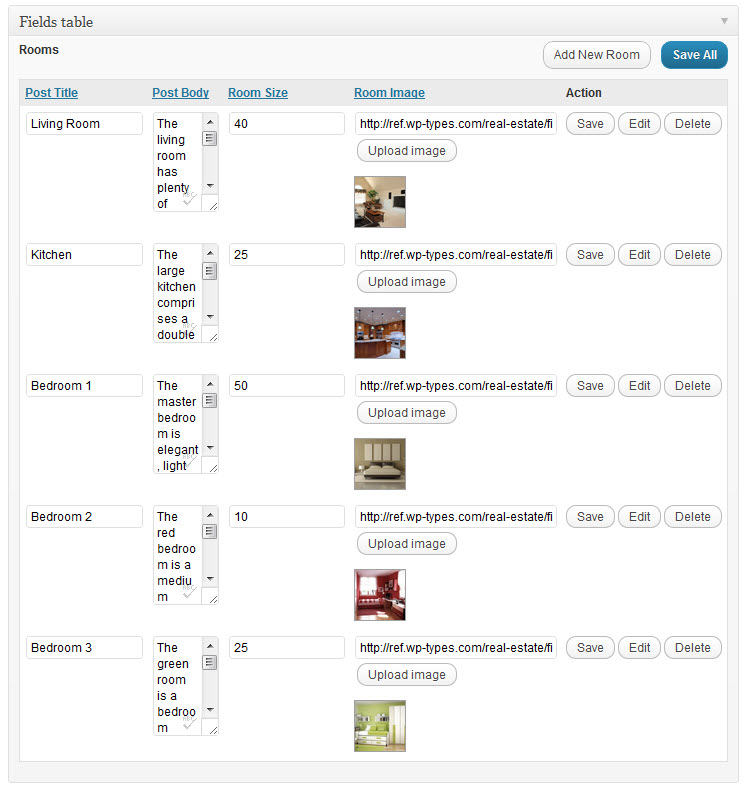The width and height of the screenshot is (749, 793).
Task: Click the Kitchen image URL field
Action: (x=456, y=254)
